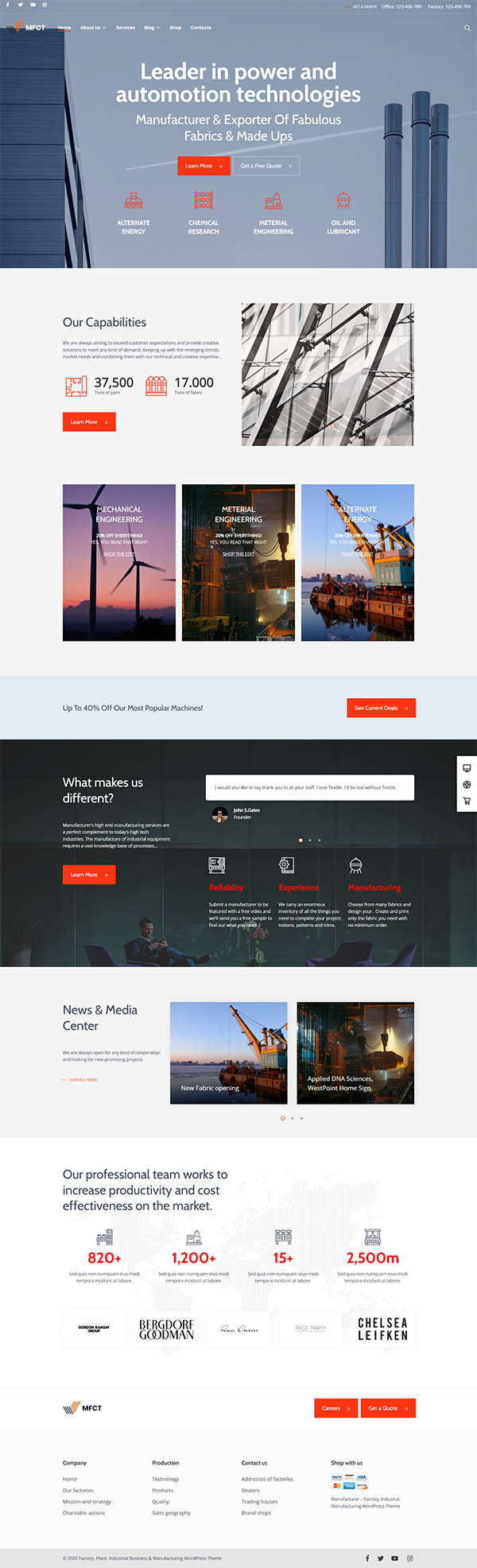
Task: Expand the About Us dropdown menu
Action: pyautogui.click(x=92, y=28)
